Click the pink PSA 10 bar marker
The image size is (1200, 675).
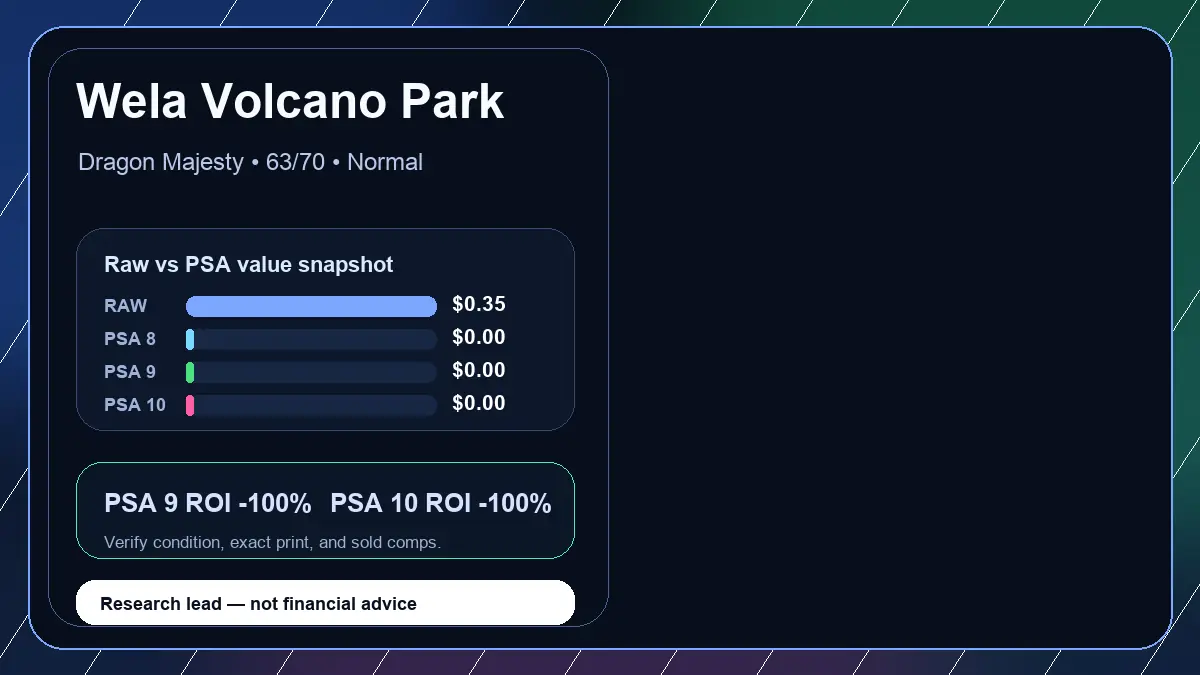pos(190,405)
